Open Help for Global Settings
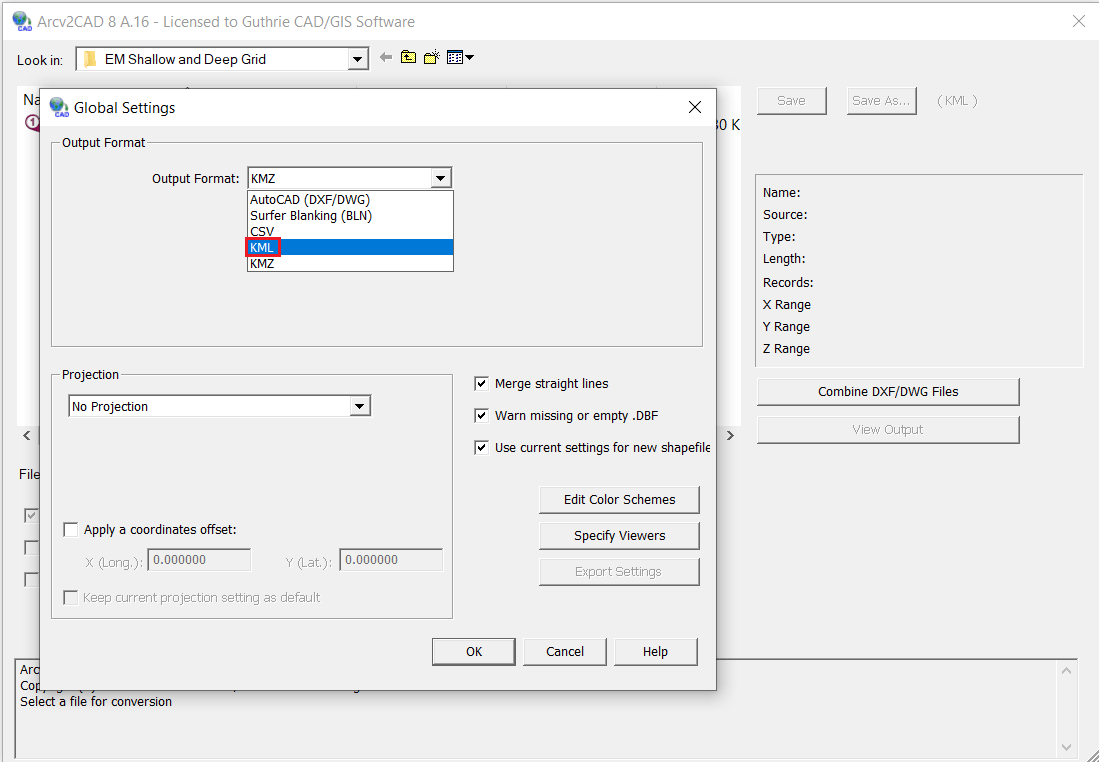 pyautogui.click(x=655, y=652)
